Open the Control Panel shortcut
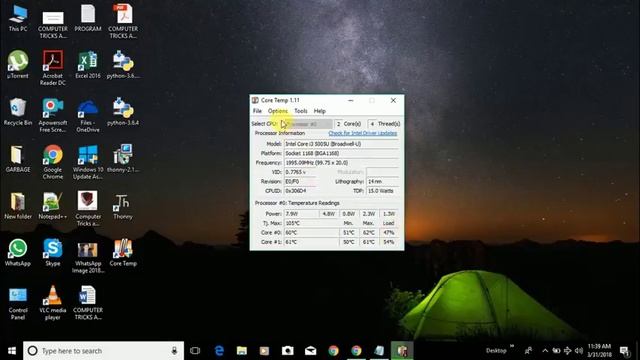 pyautogui.click(x=18, y=302)
